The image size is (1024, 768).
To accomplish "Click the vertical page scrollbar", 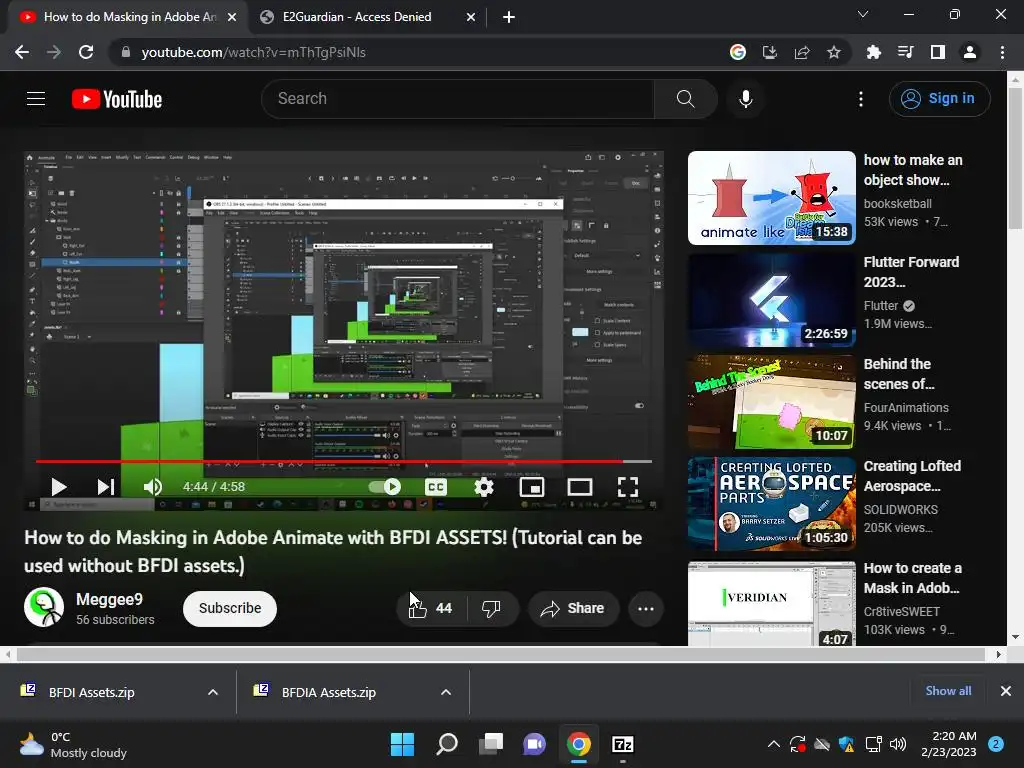I will (x=1015, y=160).
